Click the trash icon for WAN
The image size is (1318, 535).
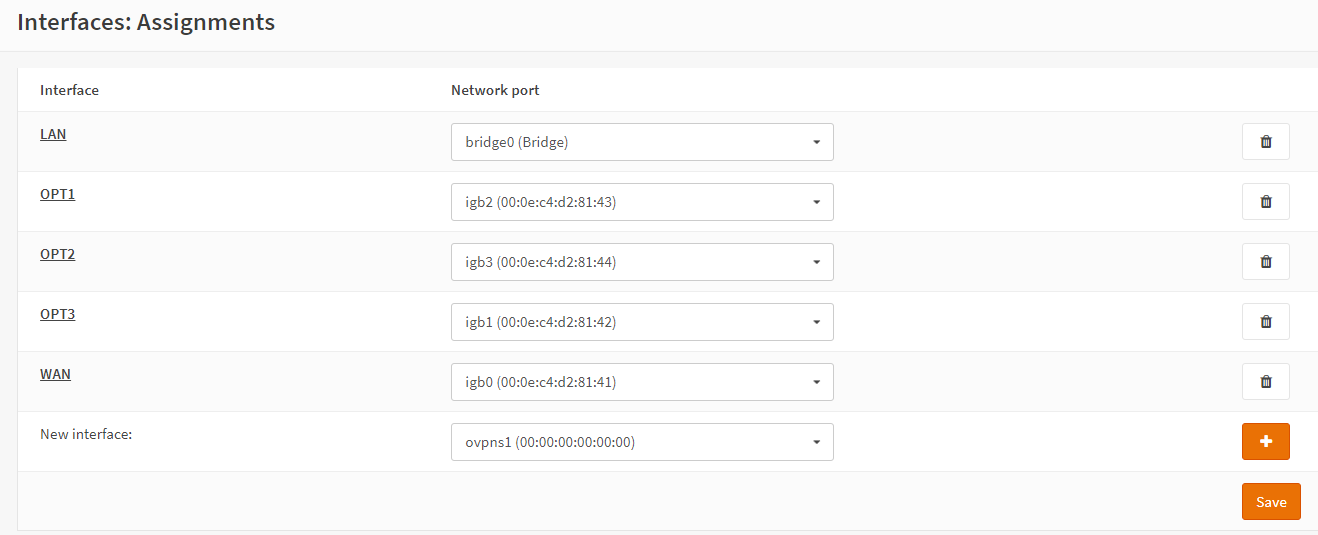[x=1265, y=382]
